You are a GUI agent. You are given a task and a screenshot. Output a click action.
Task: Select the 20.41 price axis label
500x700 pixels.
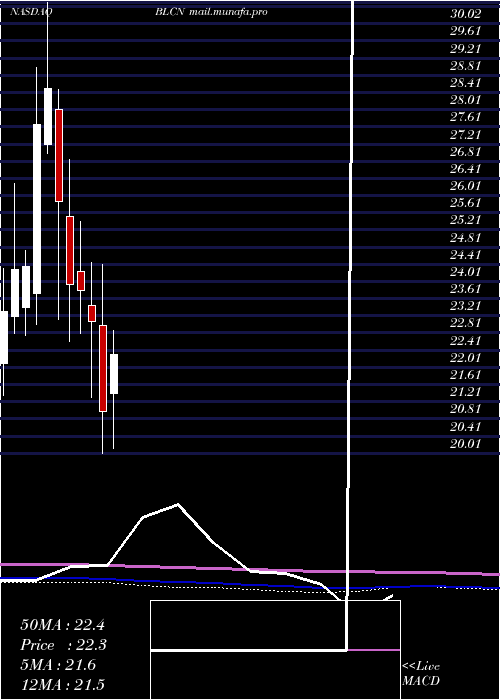click(x=465, y=427)
